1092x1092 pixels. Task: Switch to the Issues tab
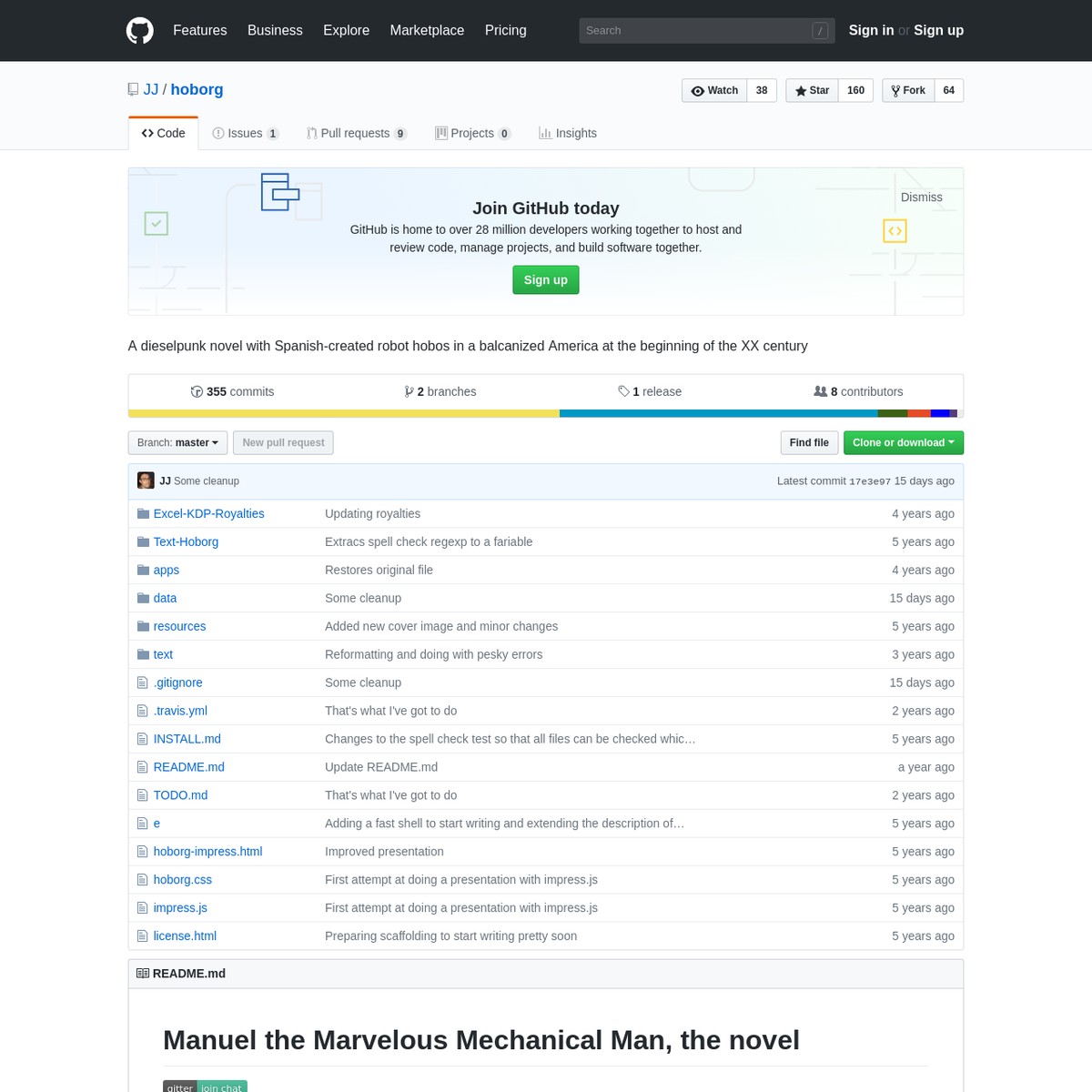click(246, 133)
